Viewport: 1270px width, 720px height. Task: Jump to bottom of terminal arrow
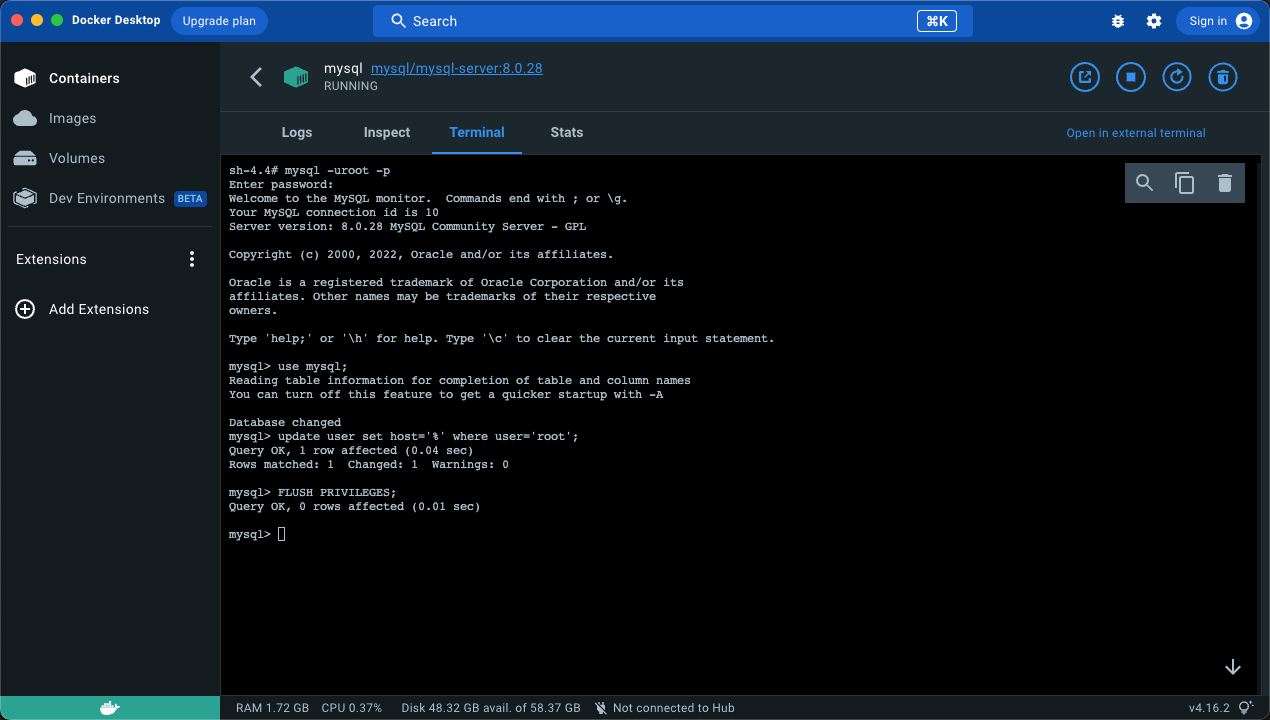(1233, 667)
